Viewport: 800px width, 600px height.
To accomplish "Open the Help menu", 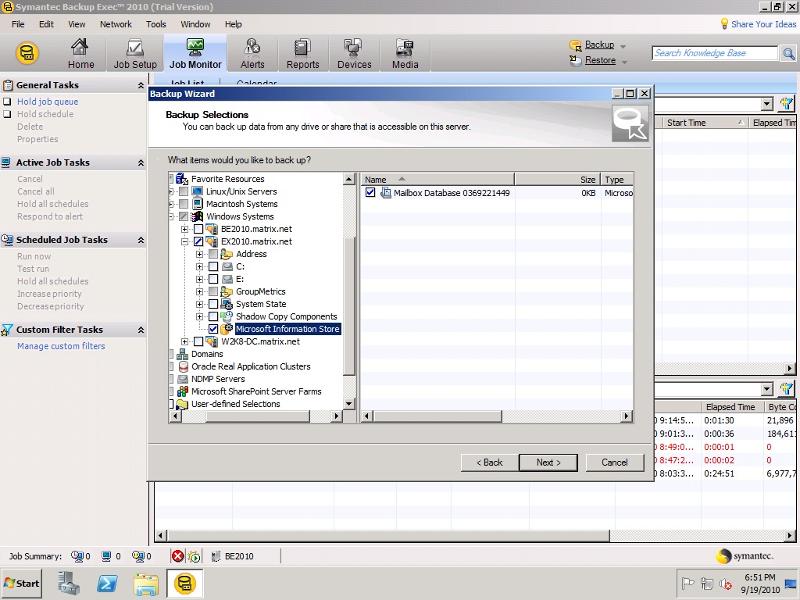I will pos(233,24).
